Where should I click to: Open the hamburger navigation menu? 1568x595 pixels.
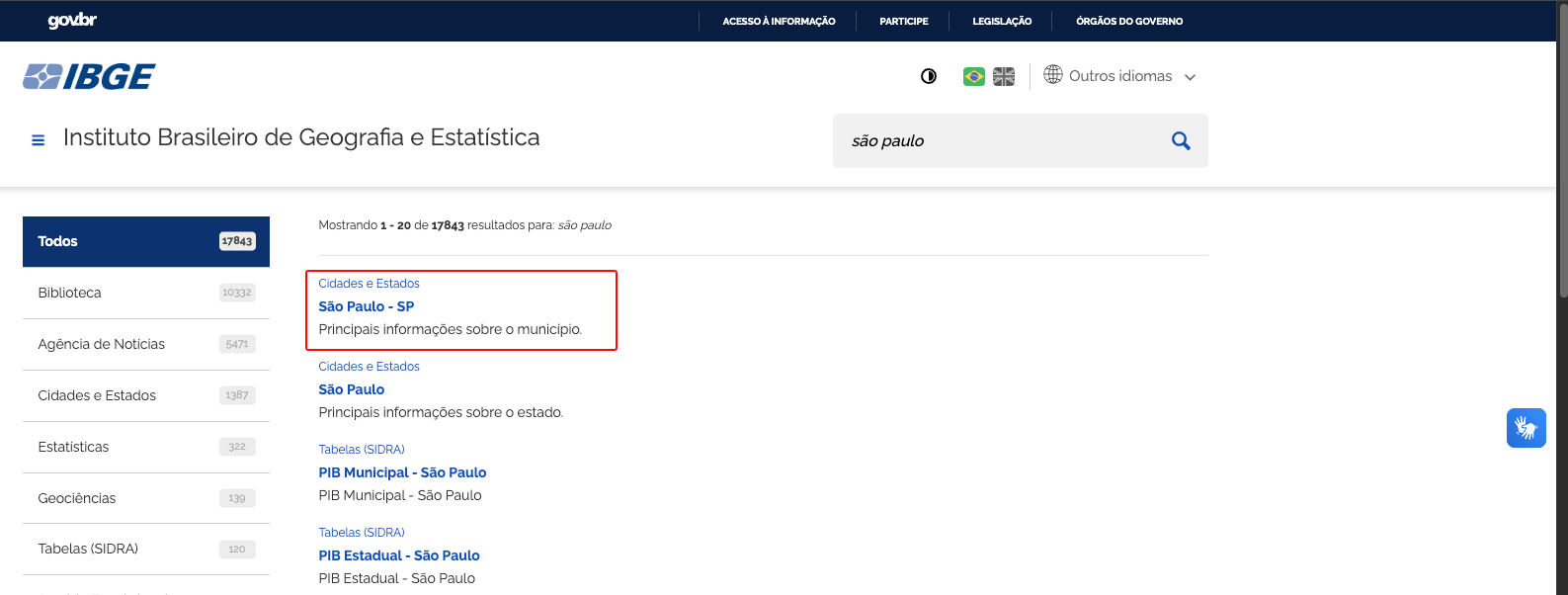(39, 140)
